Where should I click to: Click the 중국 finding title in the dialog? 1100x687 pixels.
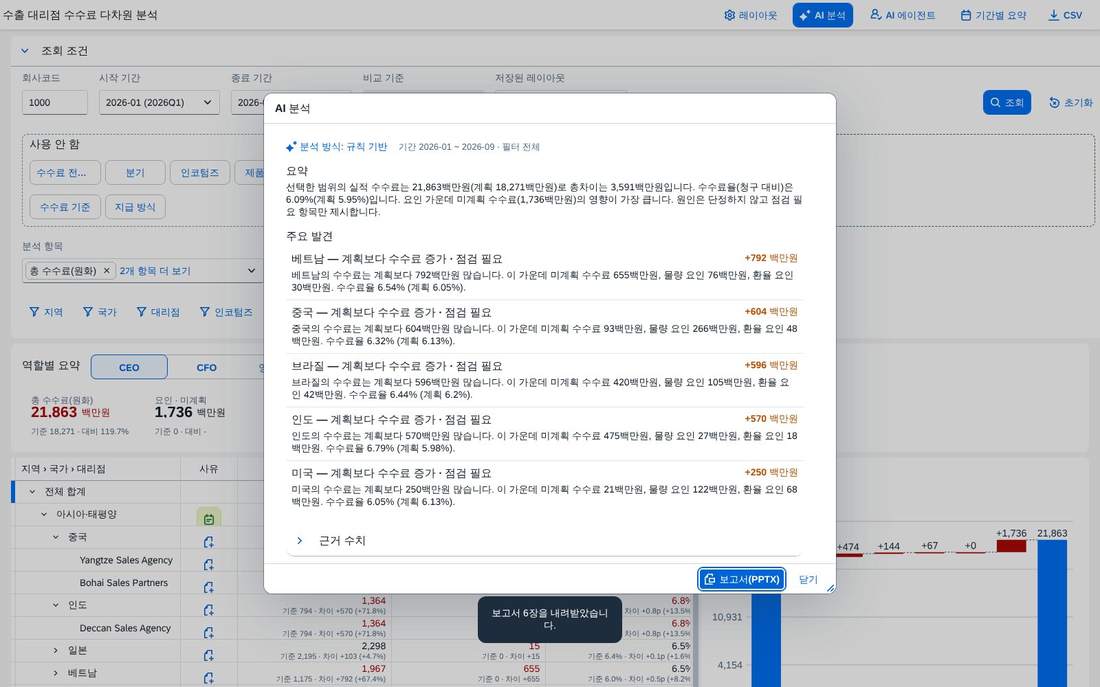[x=391, y=312]
